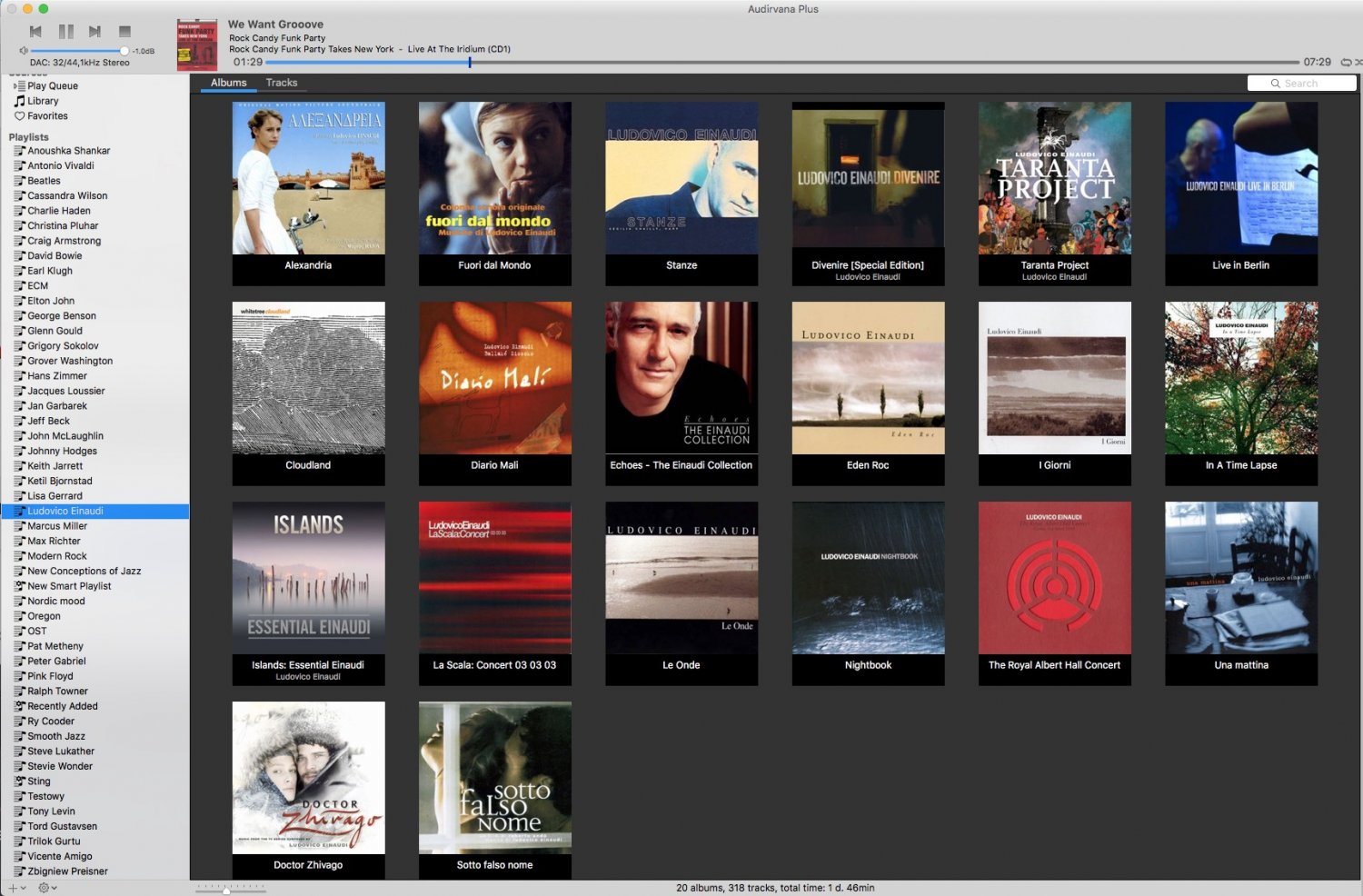Image resolution: width=1363 pixels, height=896 pixels.
Task: Click the playlist icon beside David Bowie
Action: [x=19, y=256]
